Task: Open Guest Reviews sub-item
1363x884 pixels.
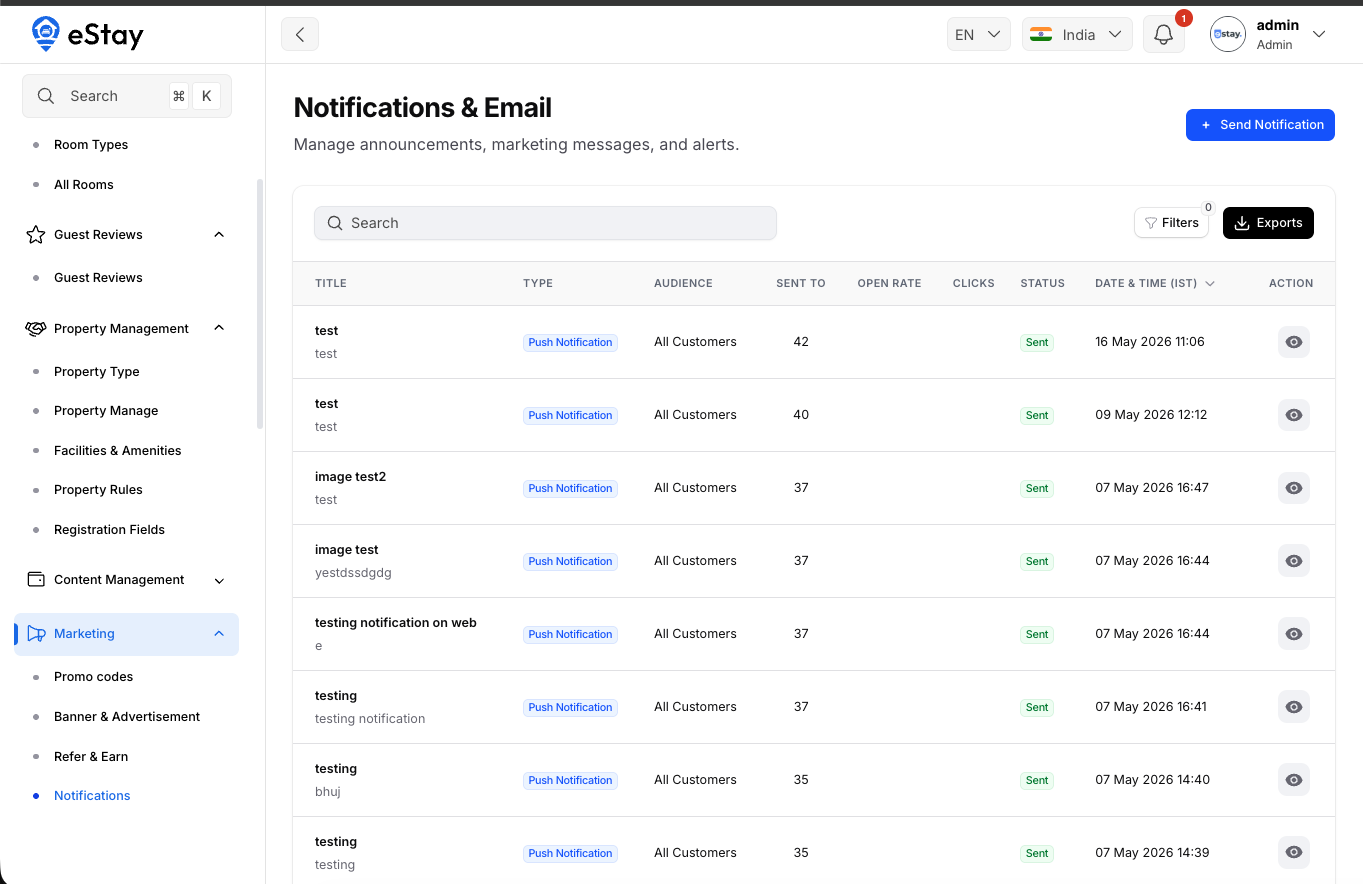Action: coord(98,278)
